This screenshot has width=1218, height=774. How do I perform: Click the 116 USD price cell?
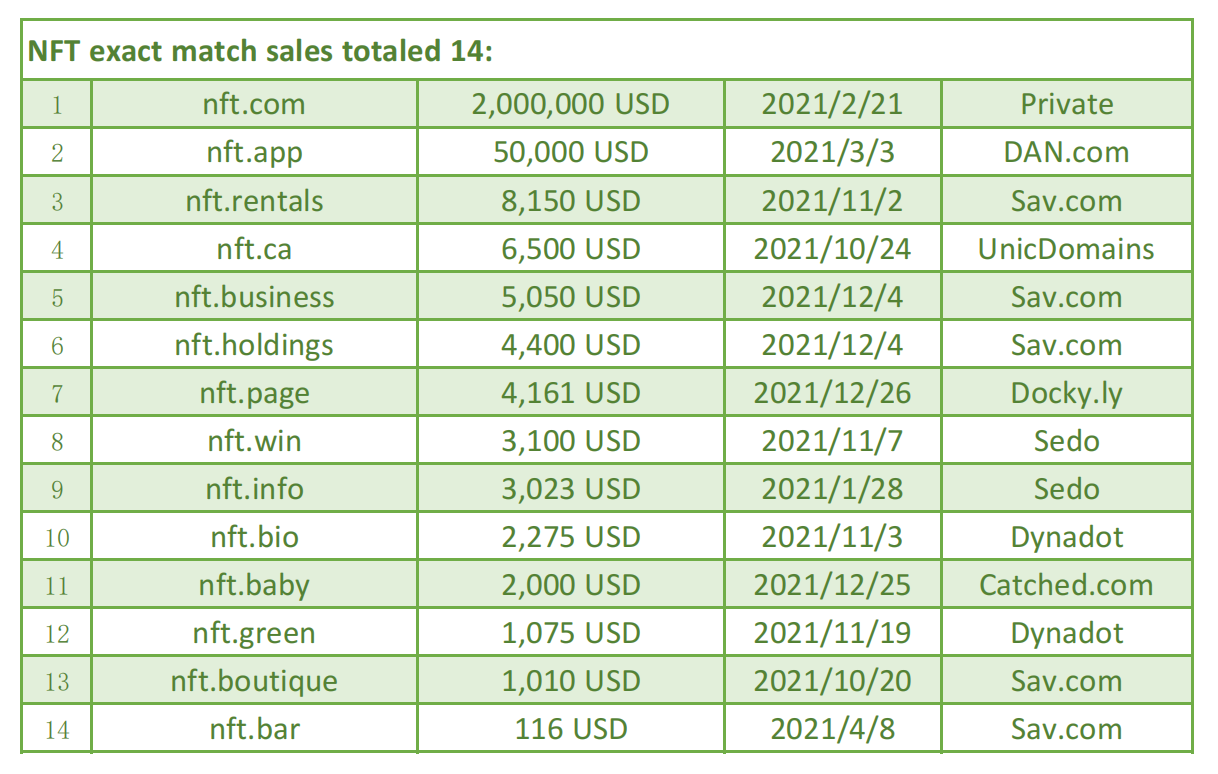(x=570, y=728)
